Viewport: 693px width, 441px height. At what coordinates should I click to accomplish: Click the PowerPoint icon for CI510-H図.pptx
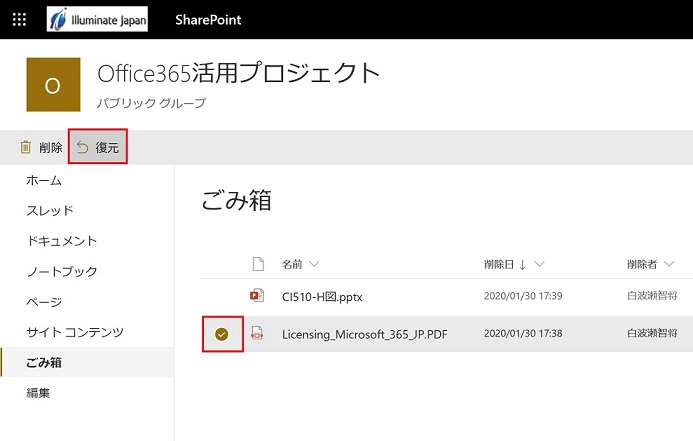(257, 295)
